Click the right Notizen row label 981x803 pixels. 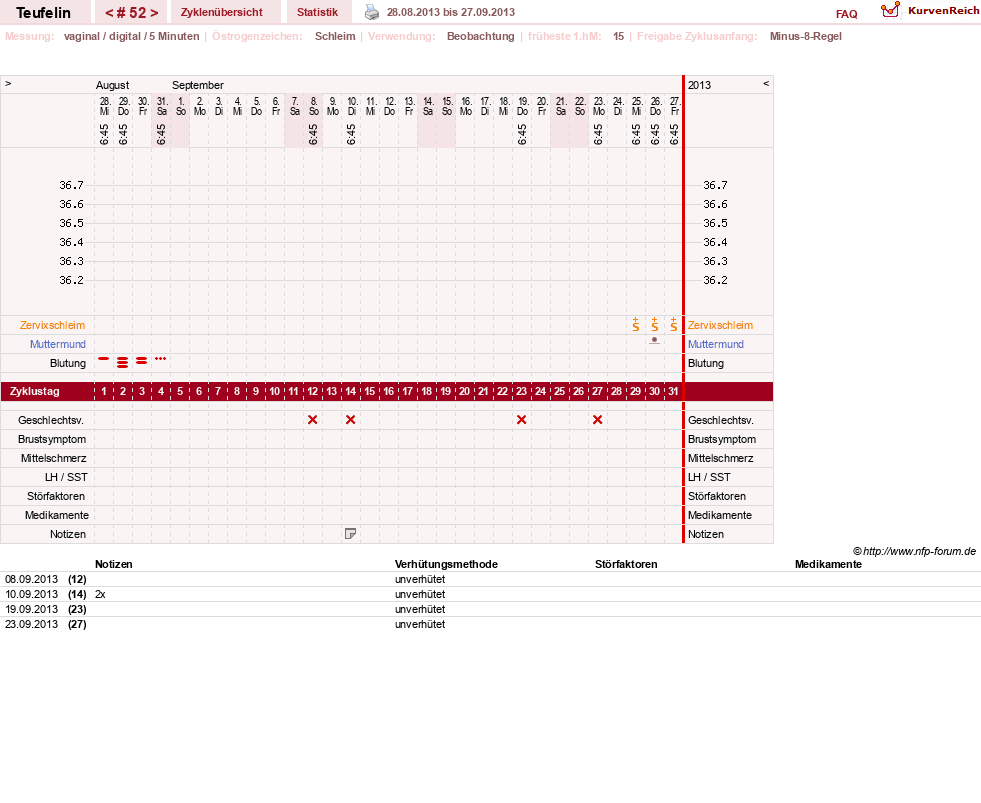click(706, 534)
